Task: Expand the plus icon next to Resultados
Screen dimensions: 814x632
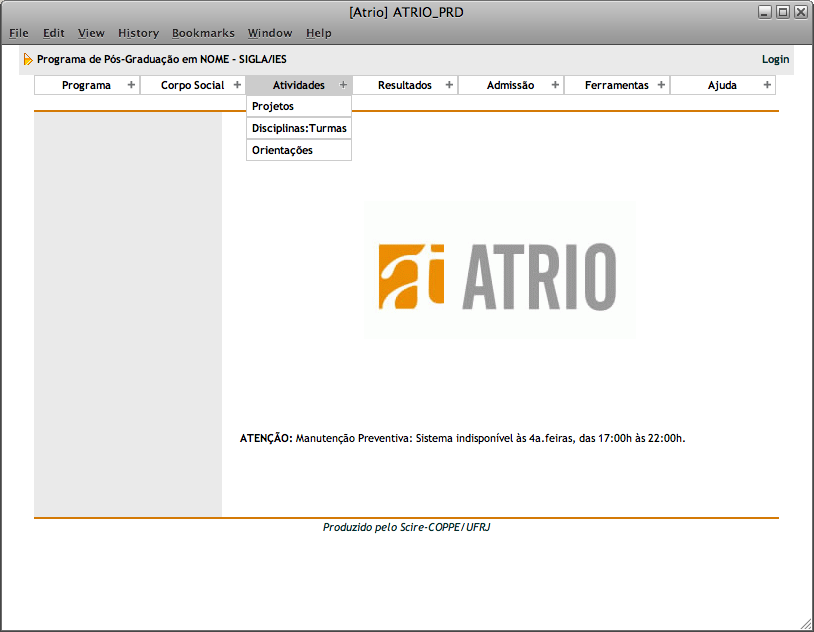Action: pos(449,85)
